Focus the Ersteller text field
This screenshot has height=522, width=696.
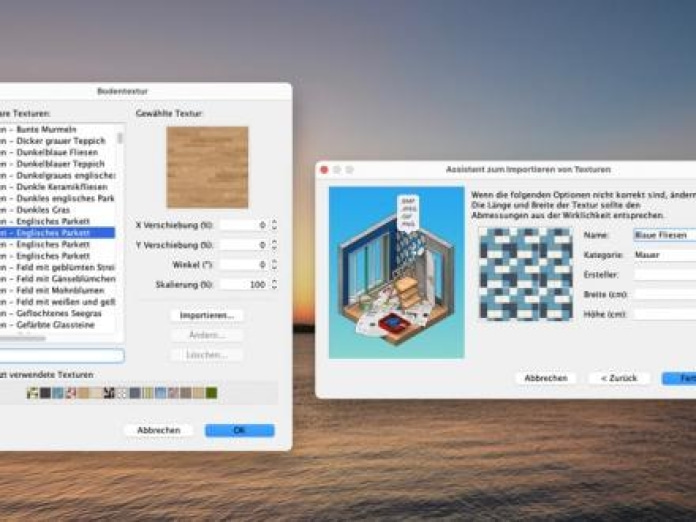pos(664,275)
